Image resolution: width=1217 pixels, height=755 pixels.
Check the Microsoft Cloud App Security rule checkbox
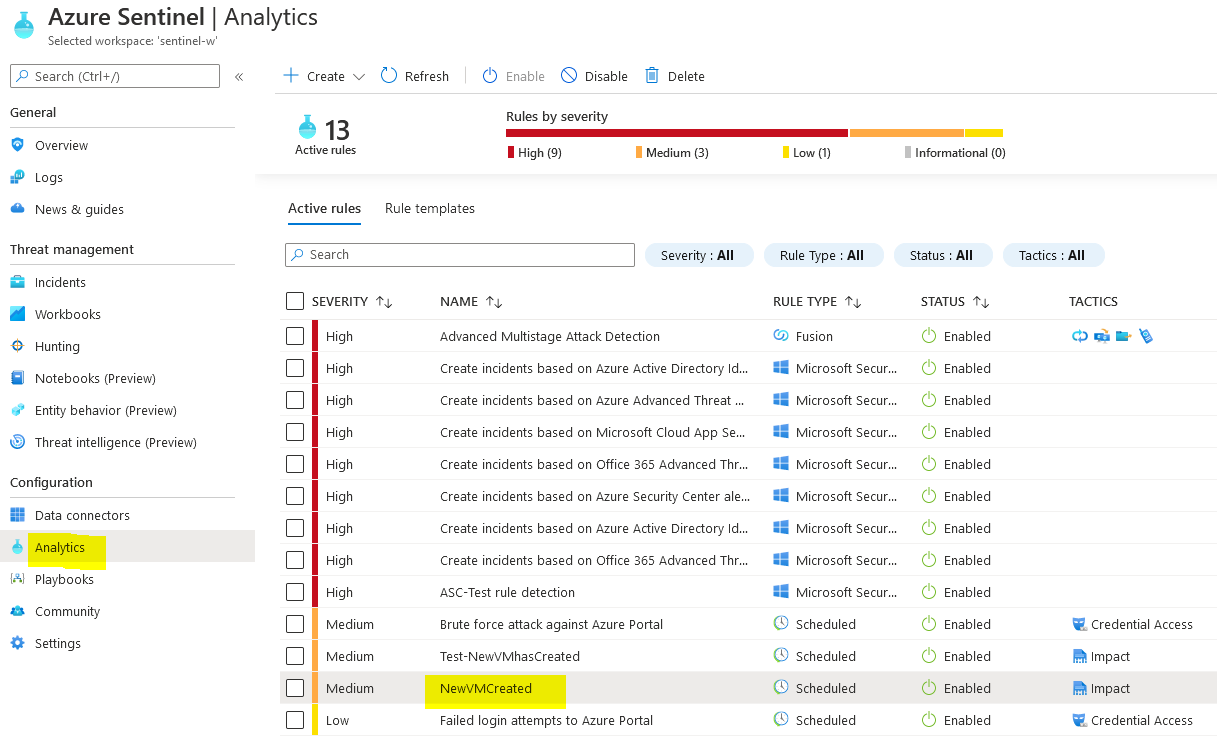295,432
